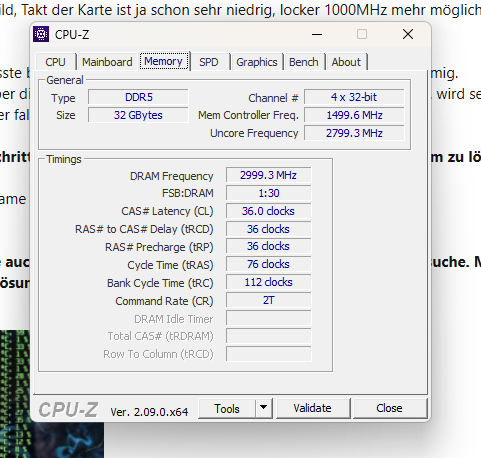Click the 1:30 FSB:DRAM ratio value

[269, 193]
